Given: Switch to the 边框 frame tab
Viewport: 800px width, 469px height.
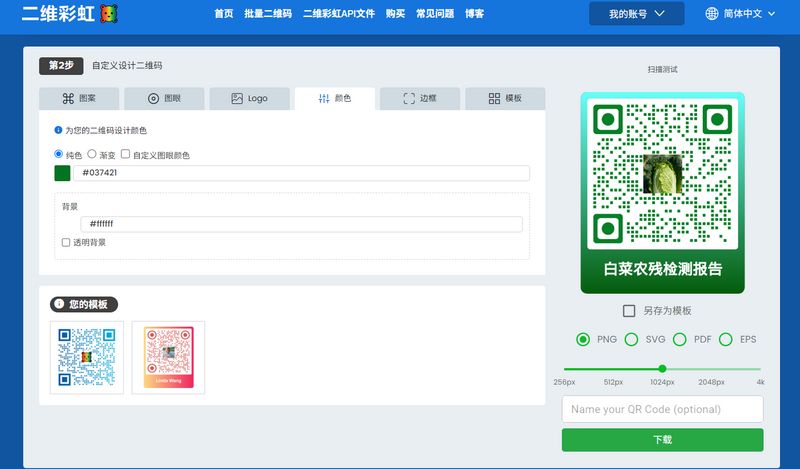Looking at the screenshot, I should 420,98.
